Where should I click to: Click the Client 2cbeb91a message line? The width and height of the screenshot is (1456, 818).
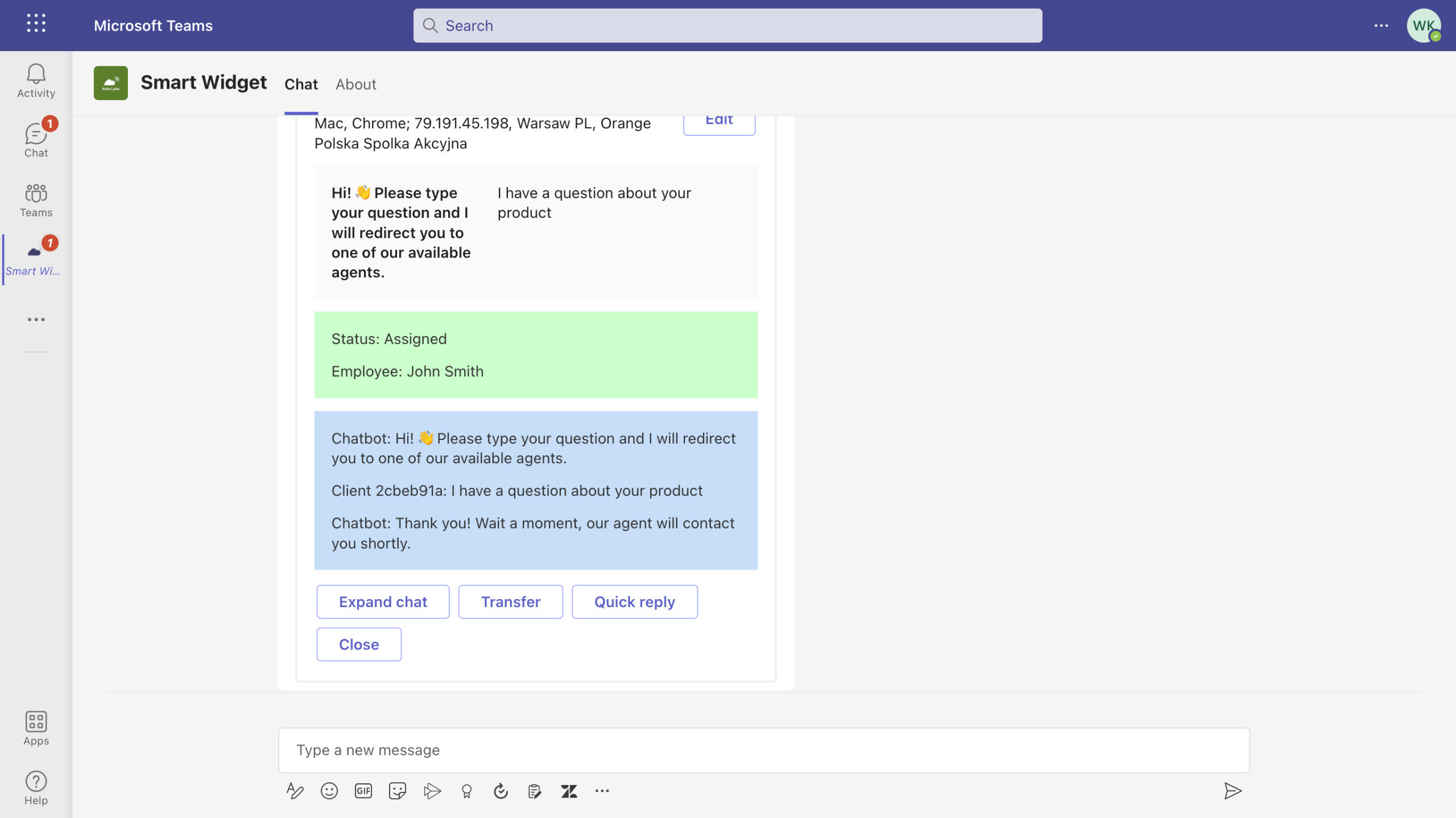[517, 491]
